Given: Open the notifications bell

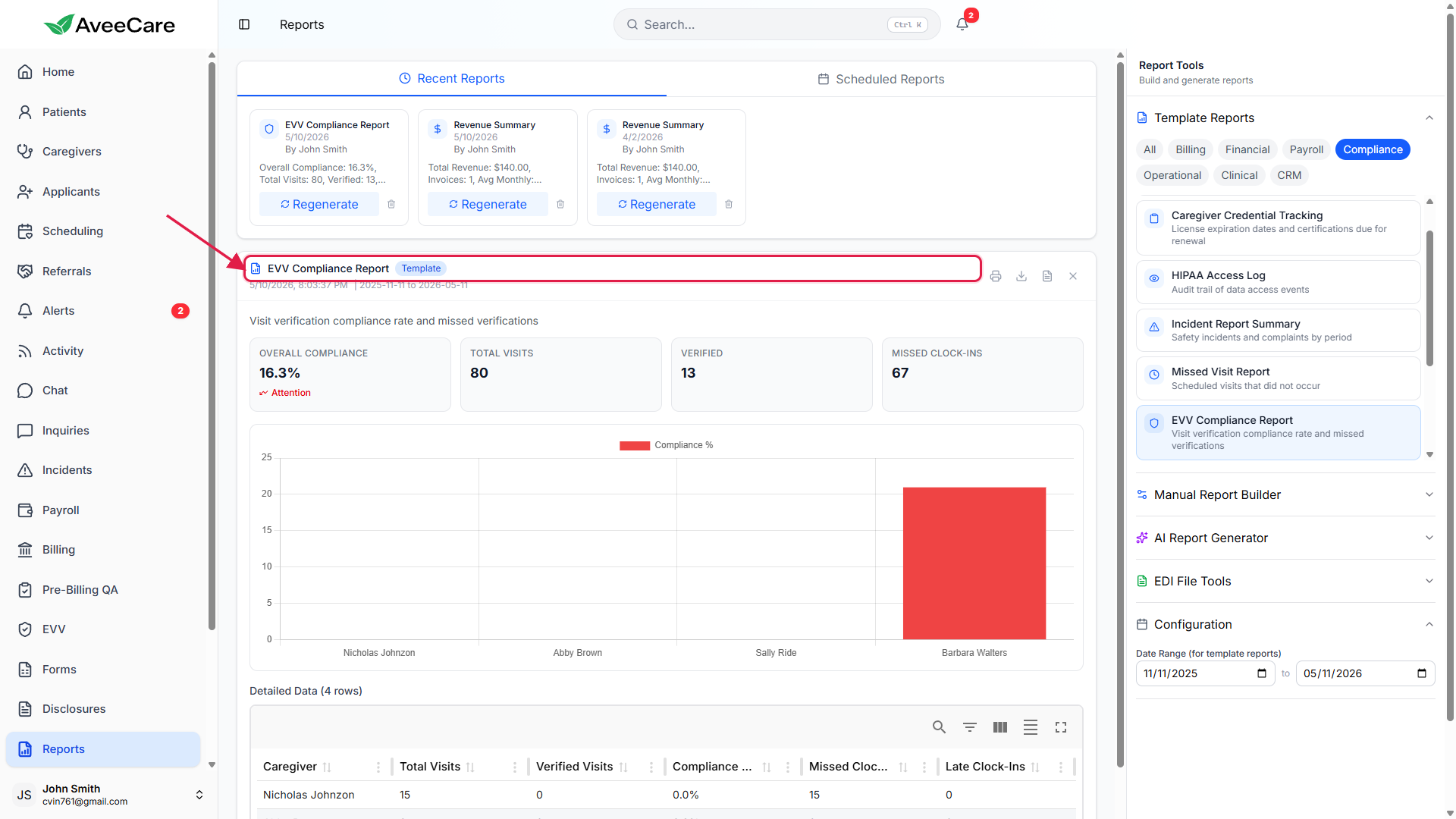Looking at the screenshot, I should [962, 24].
